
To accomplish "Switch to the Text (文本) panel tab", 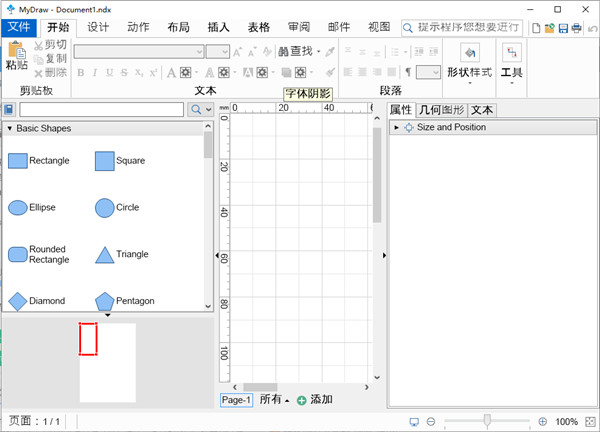I will [x=482, y=110].
